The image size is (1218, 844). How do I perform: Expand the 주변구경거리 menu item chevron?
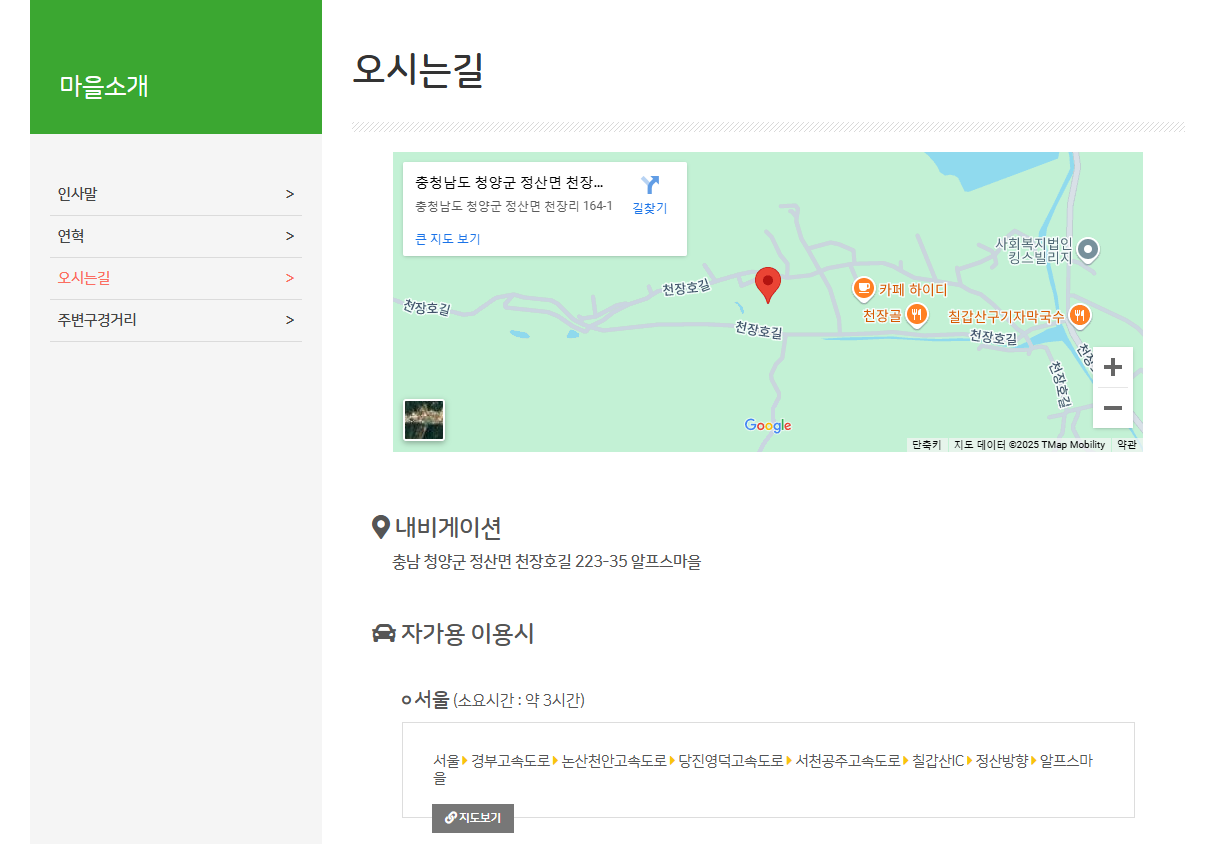[289, 320]
